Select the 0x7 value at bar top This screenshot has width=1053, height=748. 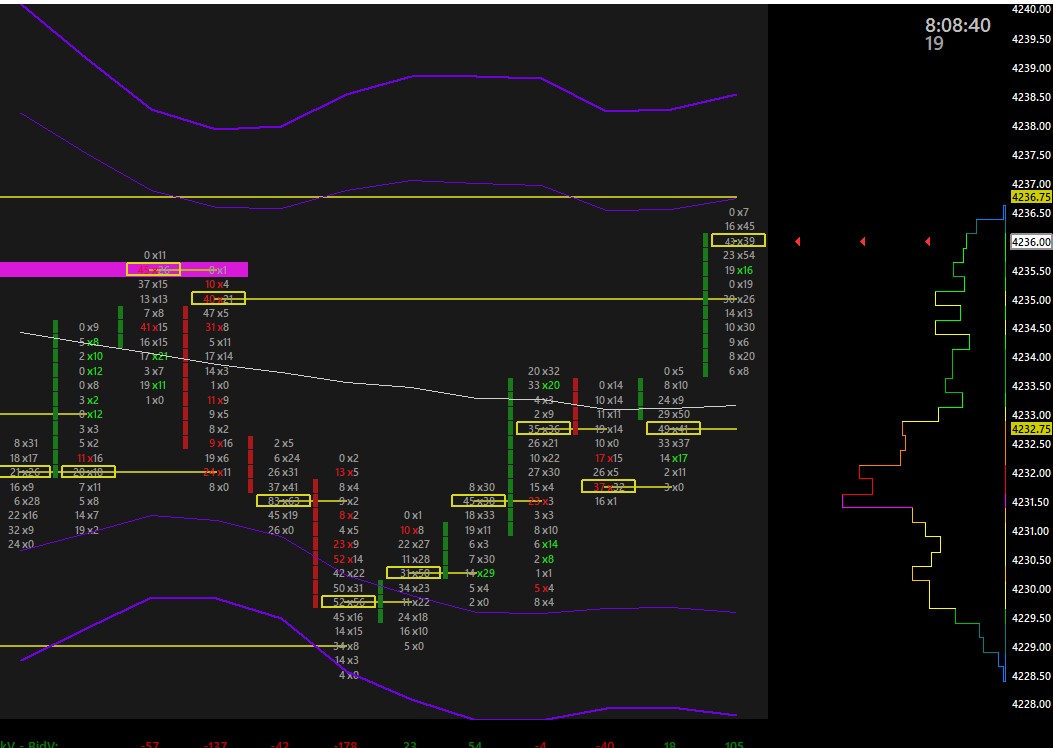coord(739,212)
